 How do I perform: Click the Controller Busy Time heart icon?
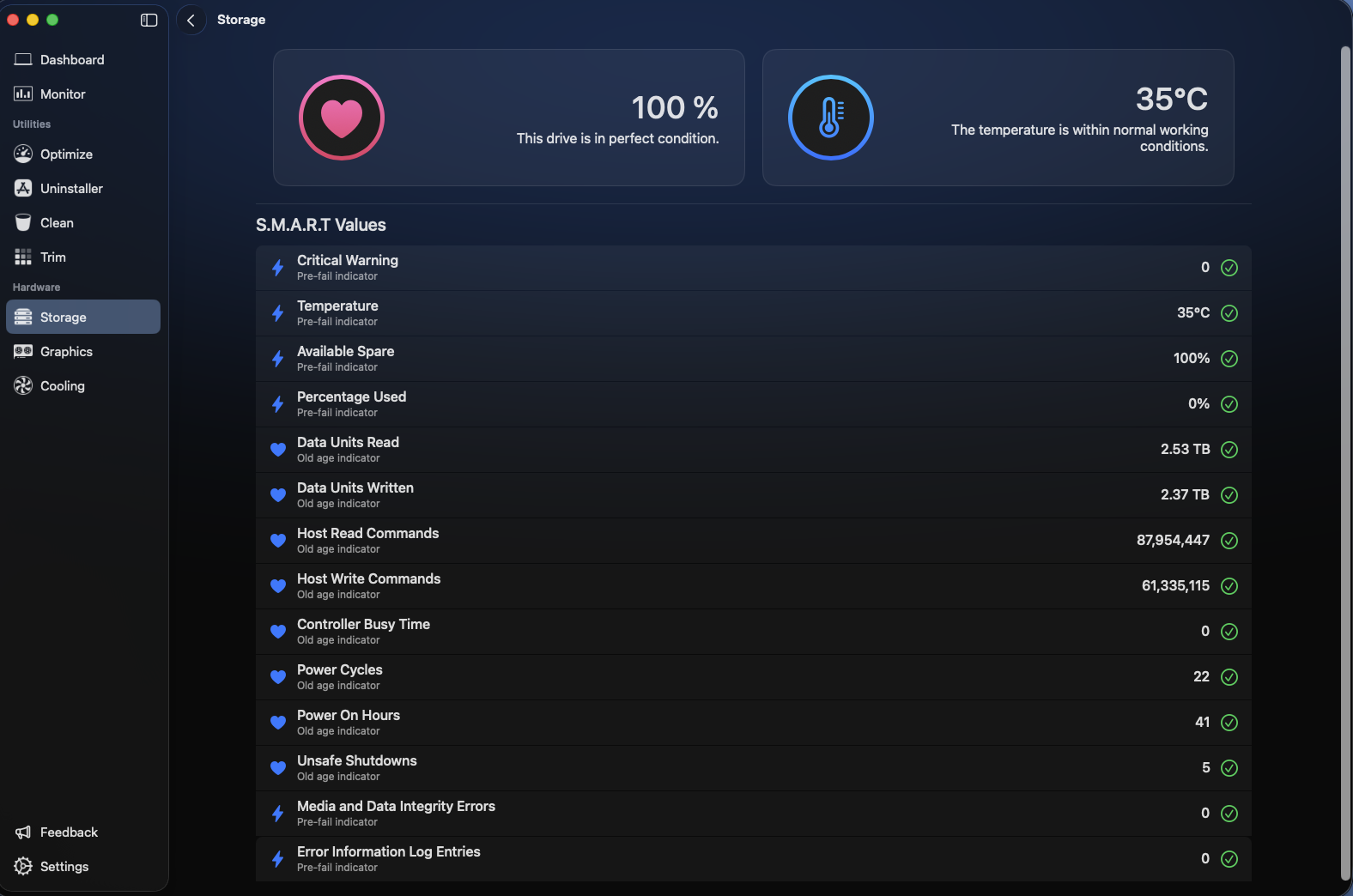278,631
